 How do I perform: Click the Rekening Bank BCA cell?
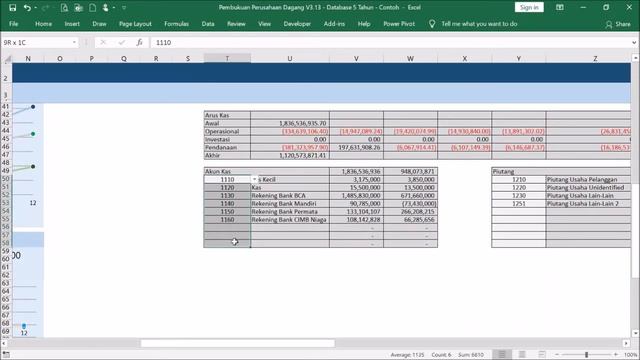point(290,196)
